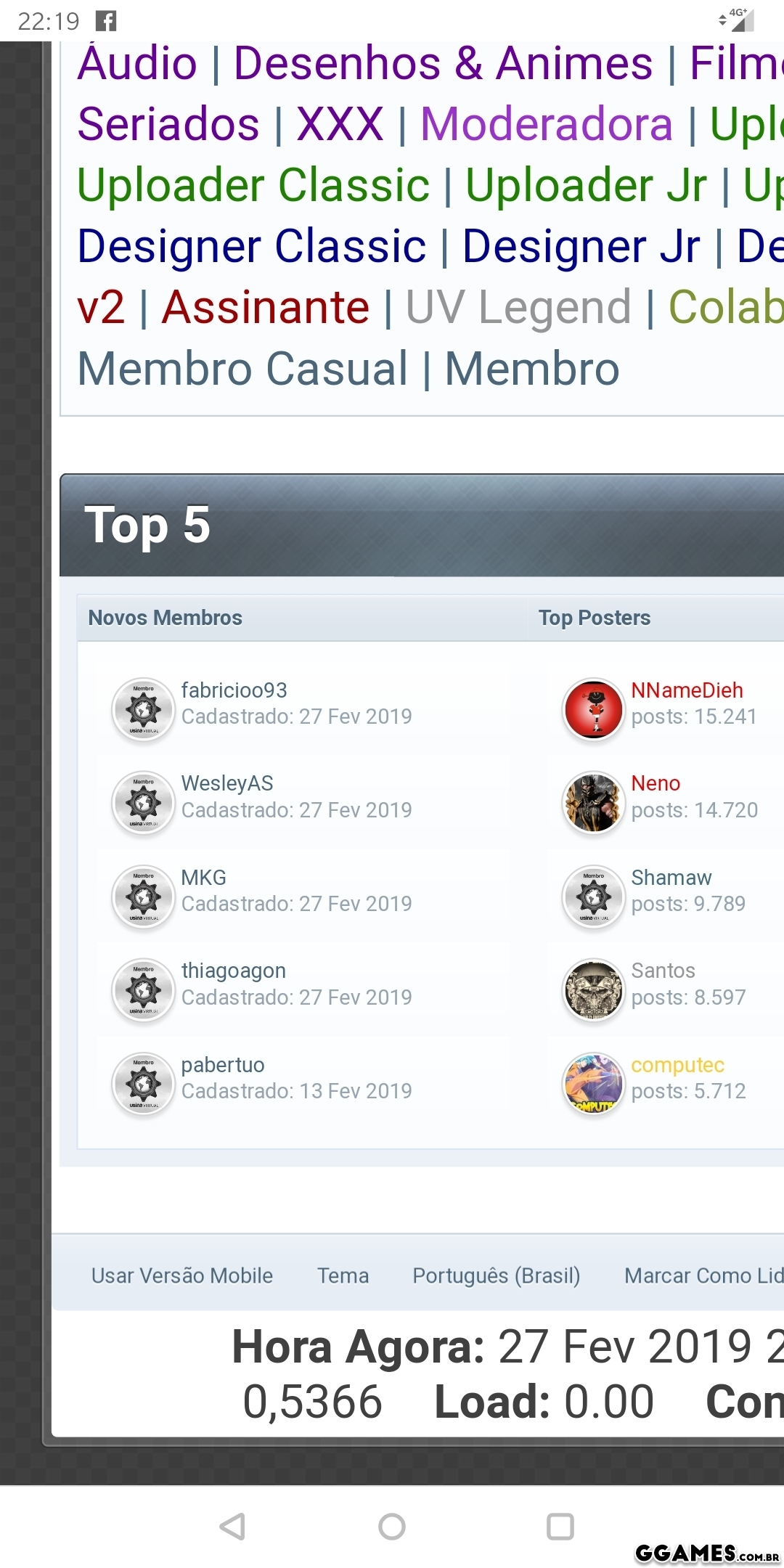Open fabricioo93's member avatar
The image size is (784, 1568).
(x=144, y=709)
